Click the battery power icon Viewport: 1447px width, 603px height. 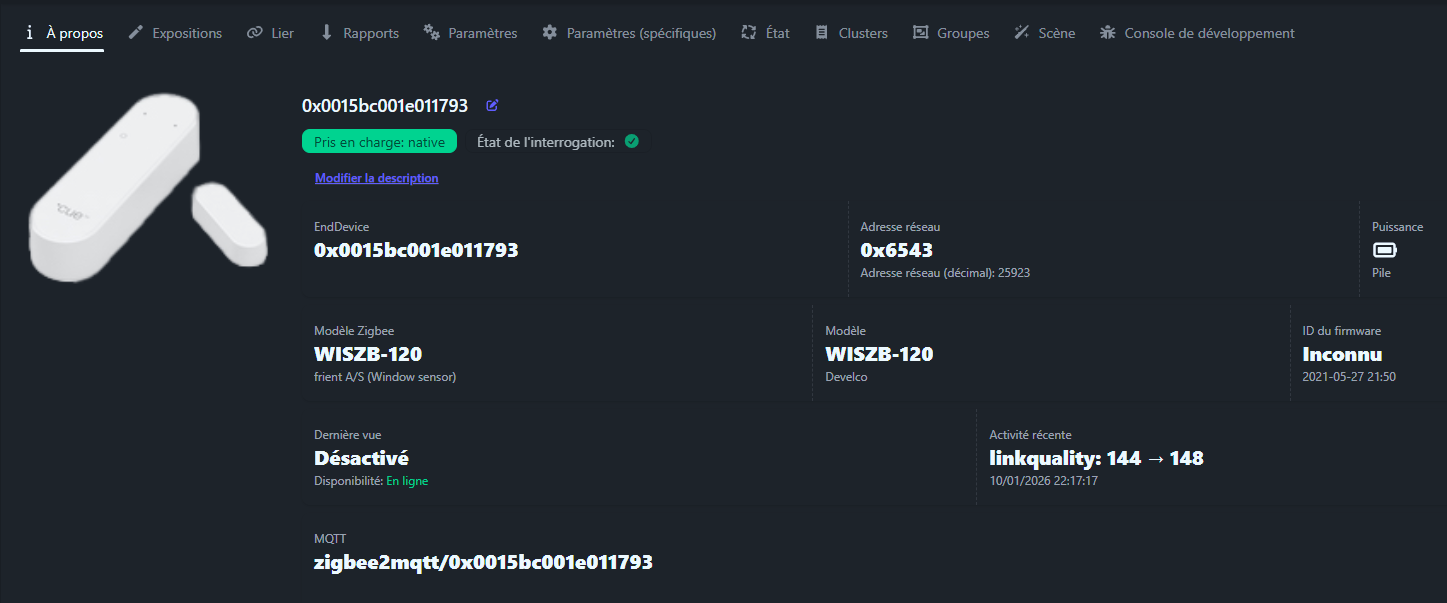pyautogui.click(x=1384, y=250)
